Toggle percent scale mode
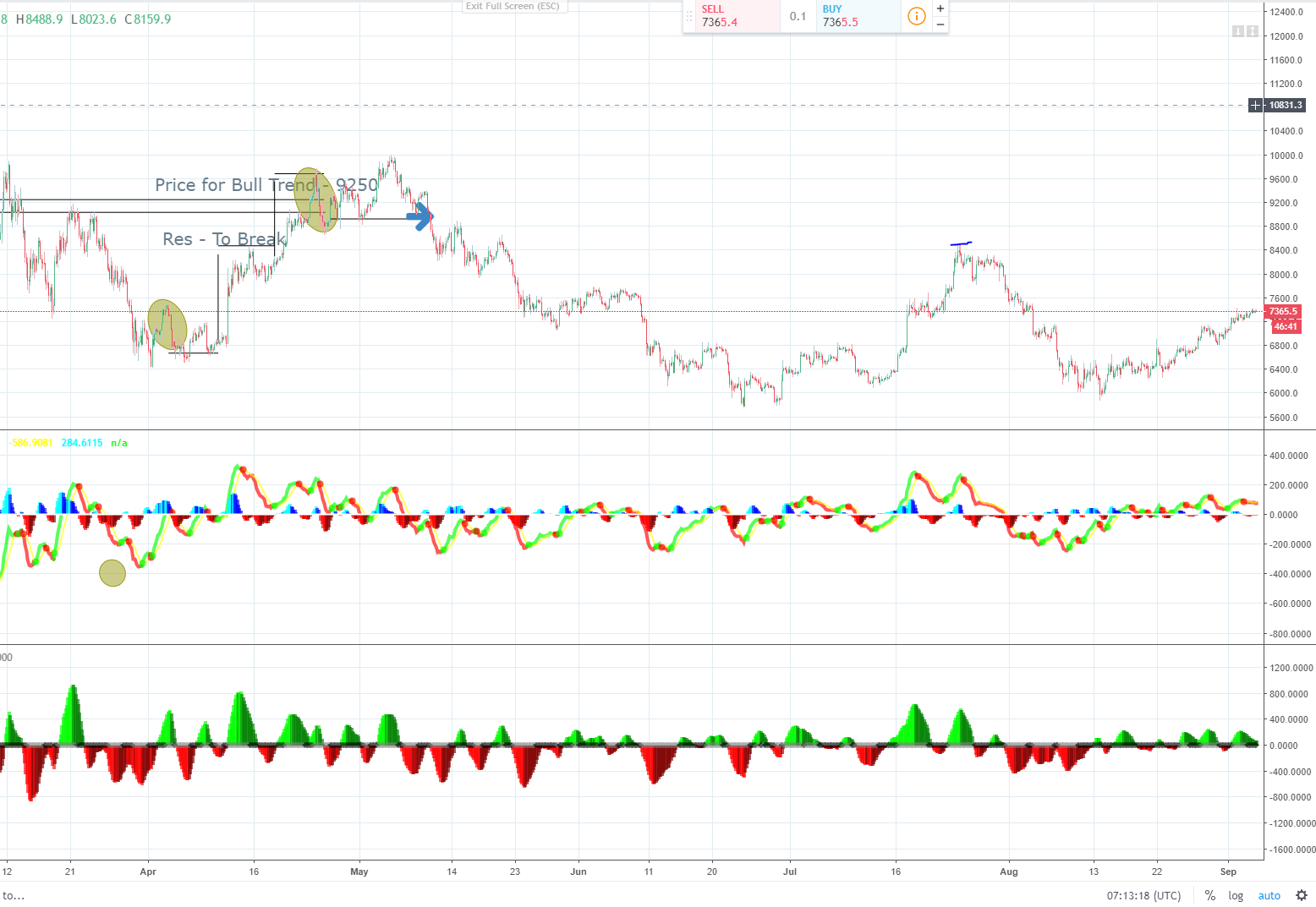 (1210, 895)
